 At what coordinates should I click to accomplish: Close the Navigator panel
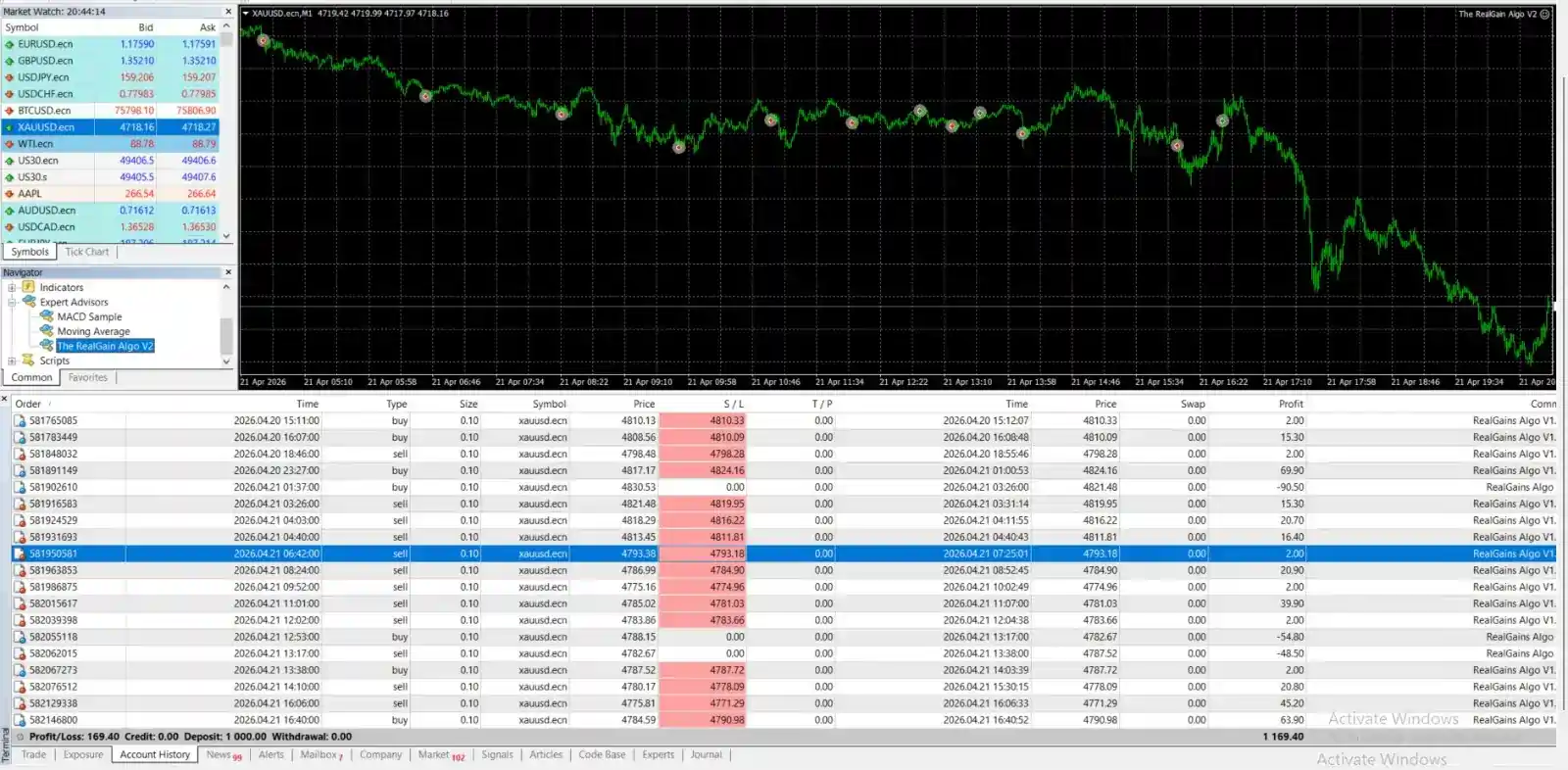pos(228,272)
